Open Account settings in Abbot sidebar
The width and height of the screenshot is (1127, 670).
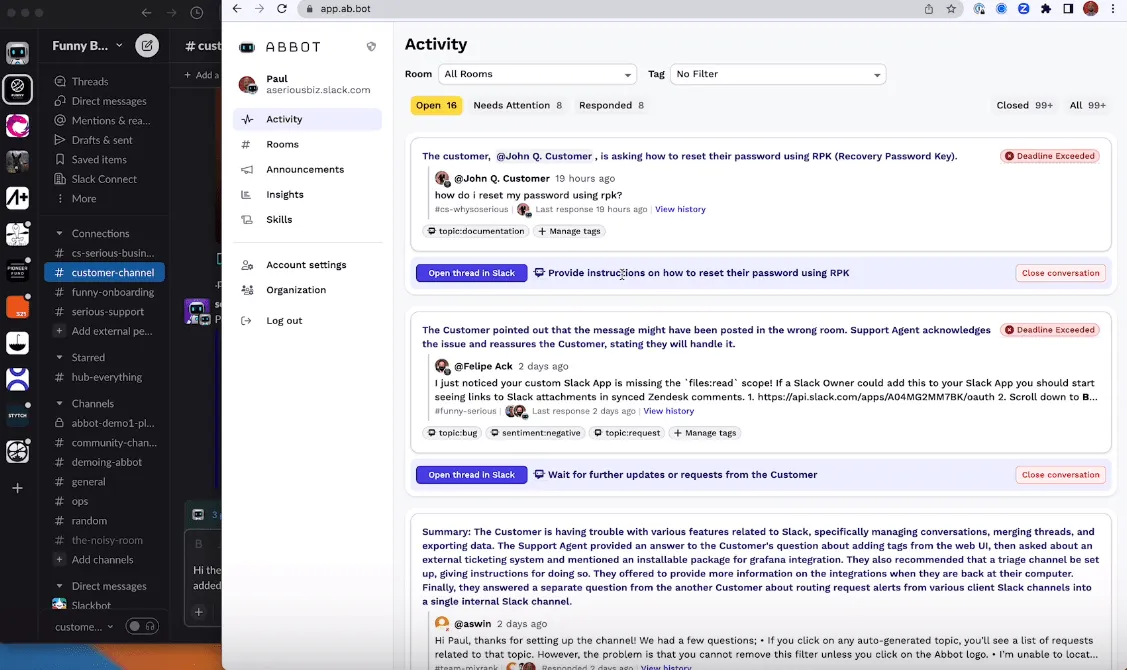click(307, 265)
